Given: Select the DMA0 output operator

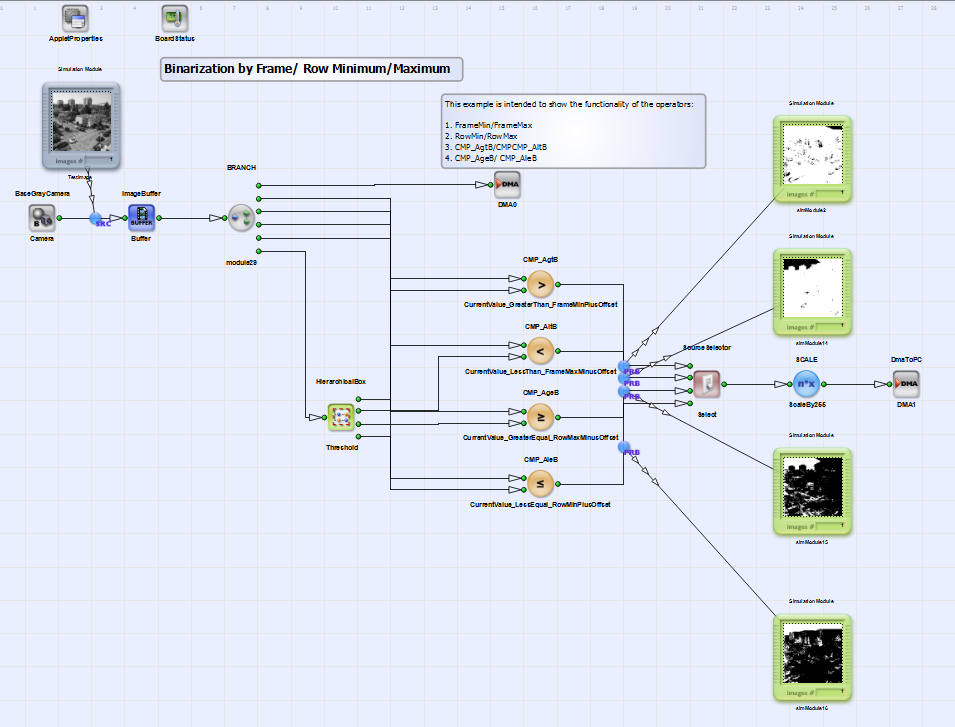Looking at the screenshot, I should [507, 184].
